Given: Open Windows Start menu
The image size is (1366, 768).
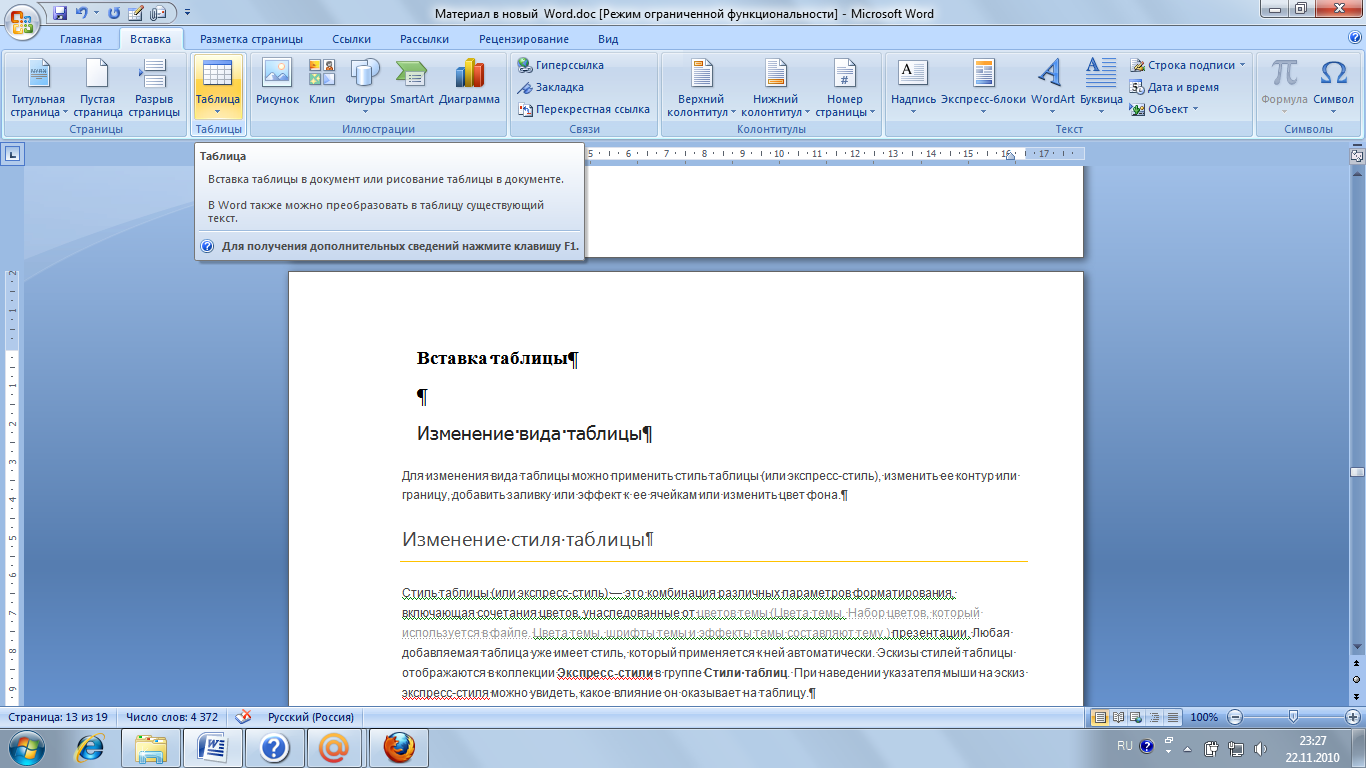Looking at the screenshot, I should [27, 748].
